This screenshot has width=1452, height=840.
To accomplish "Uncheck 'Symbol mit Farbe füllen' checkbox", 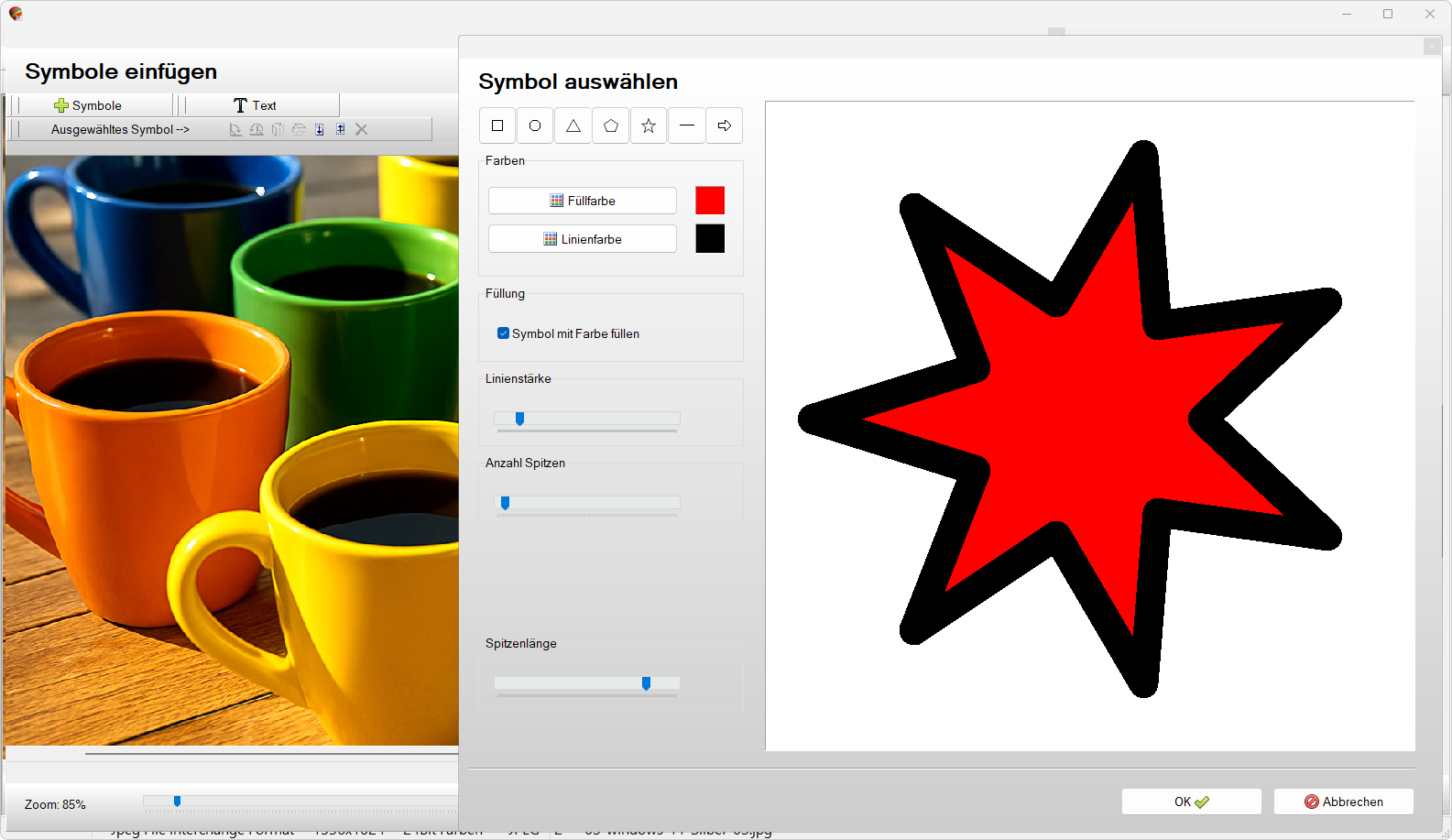I will point(503,333).
